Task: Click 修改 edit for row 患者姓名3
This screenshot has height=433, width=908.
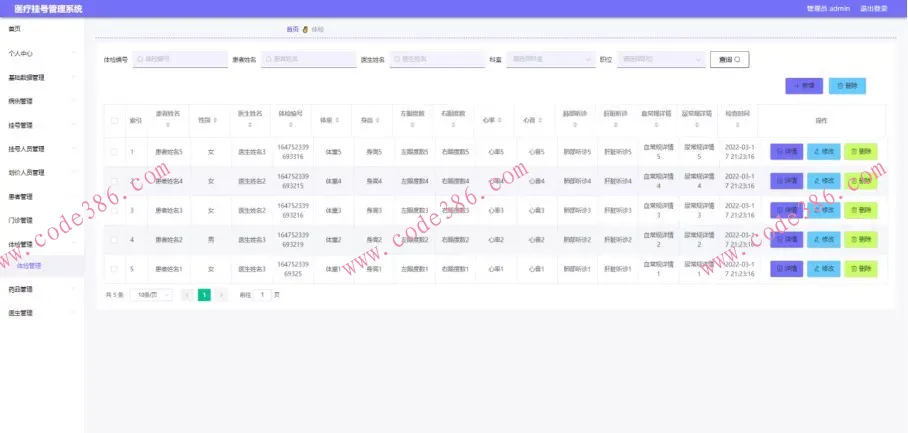Action: pos(823,210)
